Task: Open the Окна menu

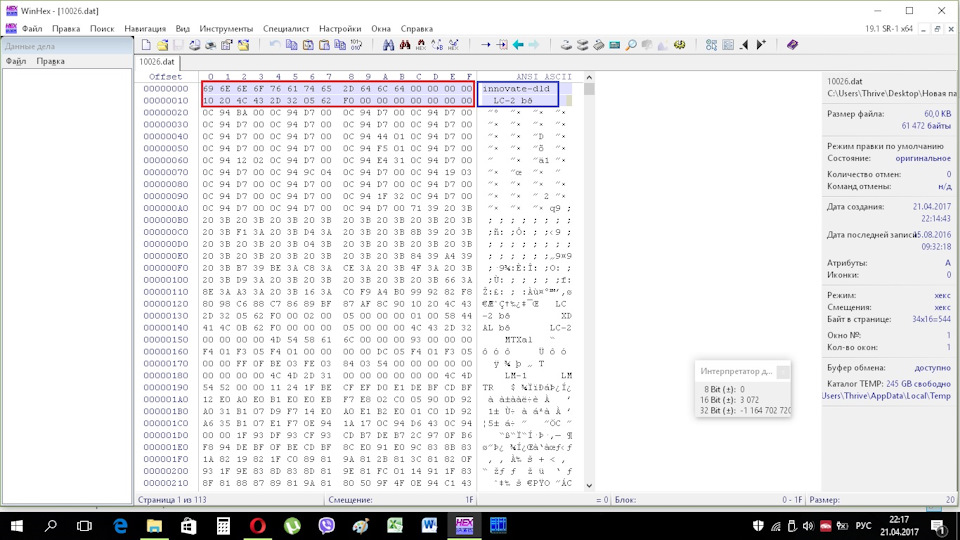Action: point(381,29)
